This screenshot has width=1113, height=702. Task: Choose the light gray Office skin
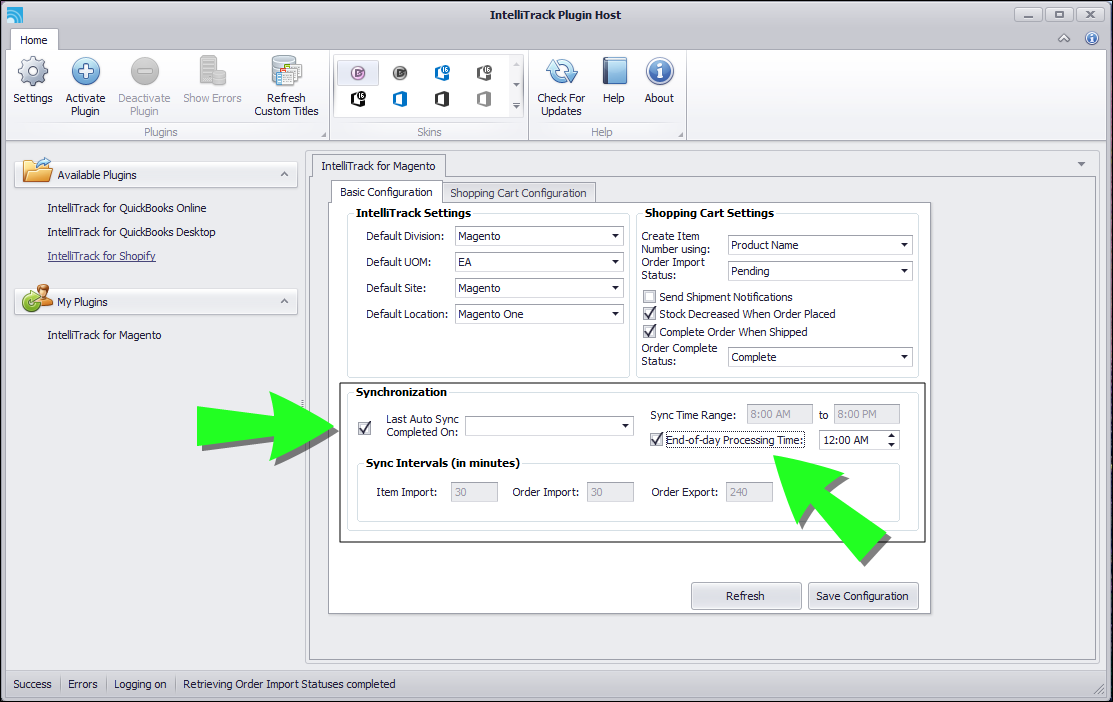[x=484, y=99]
